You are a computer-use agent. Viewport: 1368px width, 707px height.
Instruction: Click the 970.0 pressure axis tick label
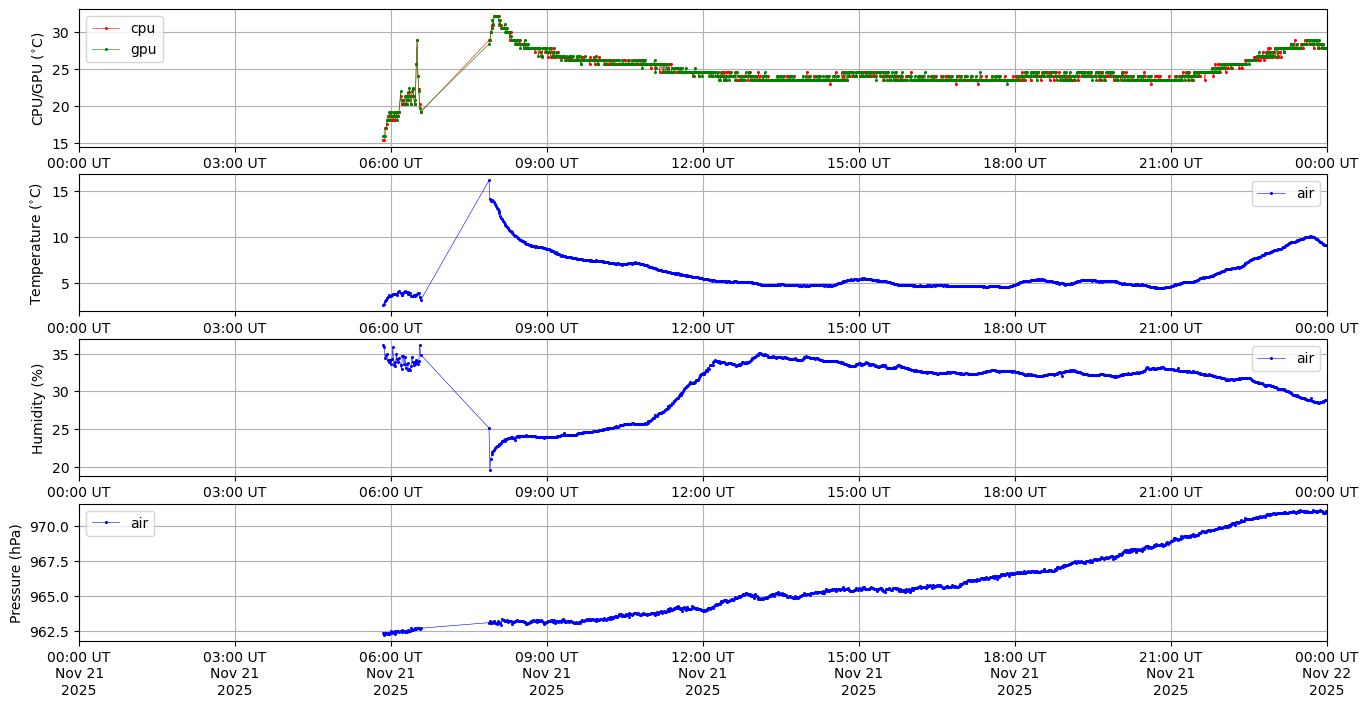[x=50, y=527]
